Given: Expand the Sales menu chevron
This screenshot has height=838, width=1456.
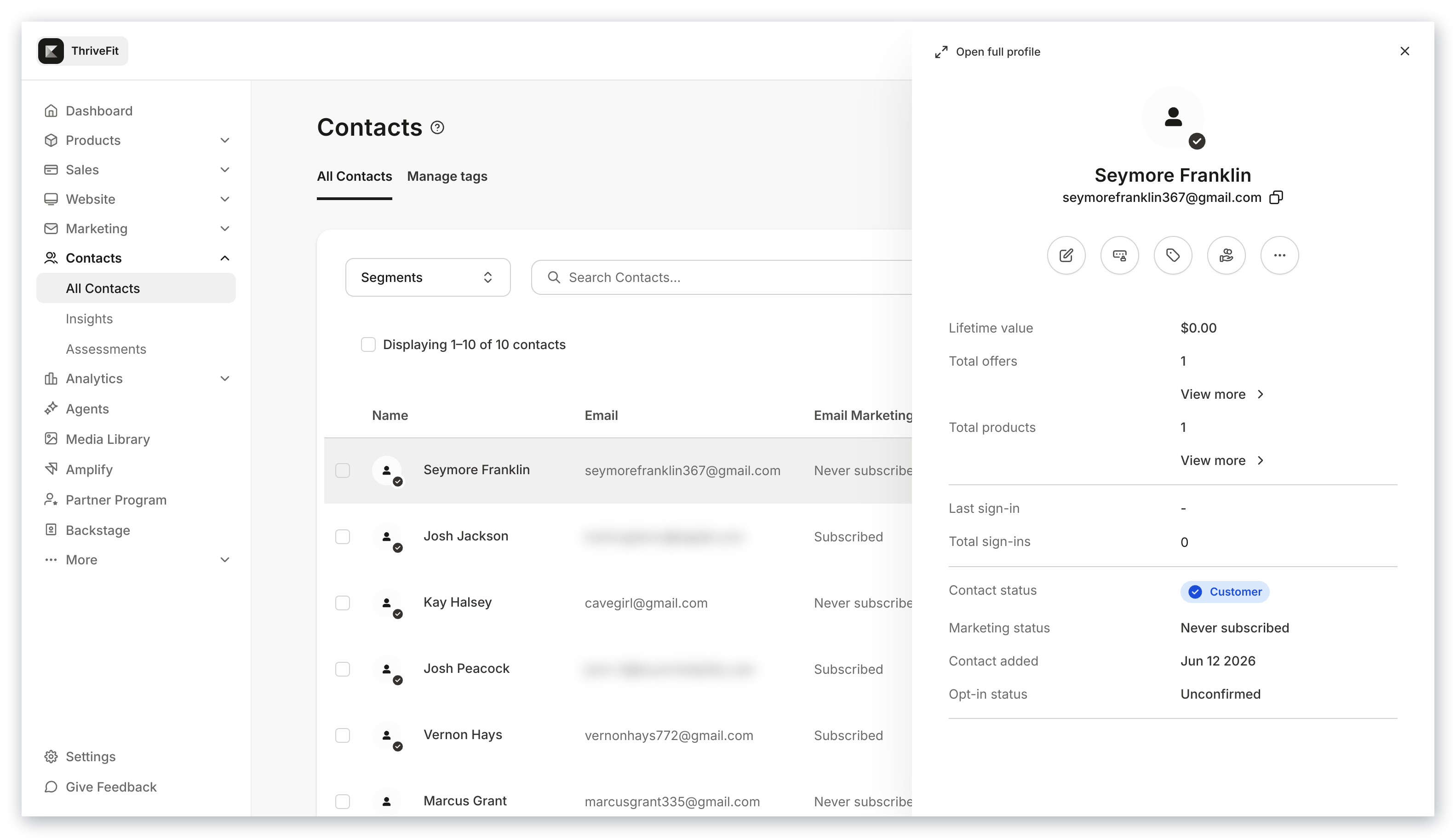Looking at the screenshot, I should pyautogui.click(x=225, y=170).
